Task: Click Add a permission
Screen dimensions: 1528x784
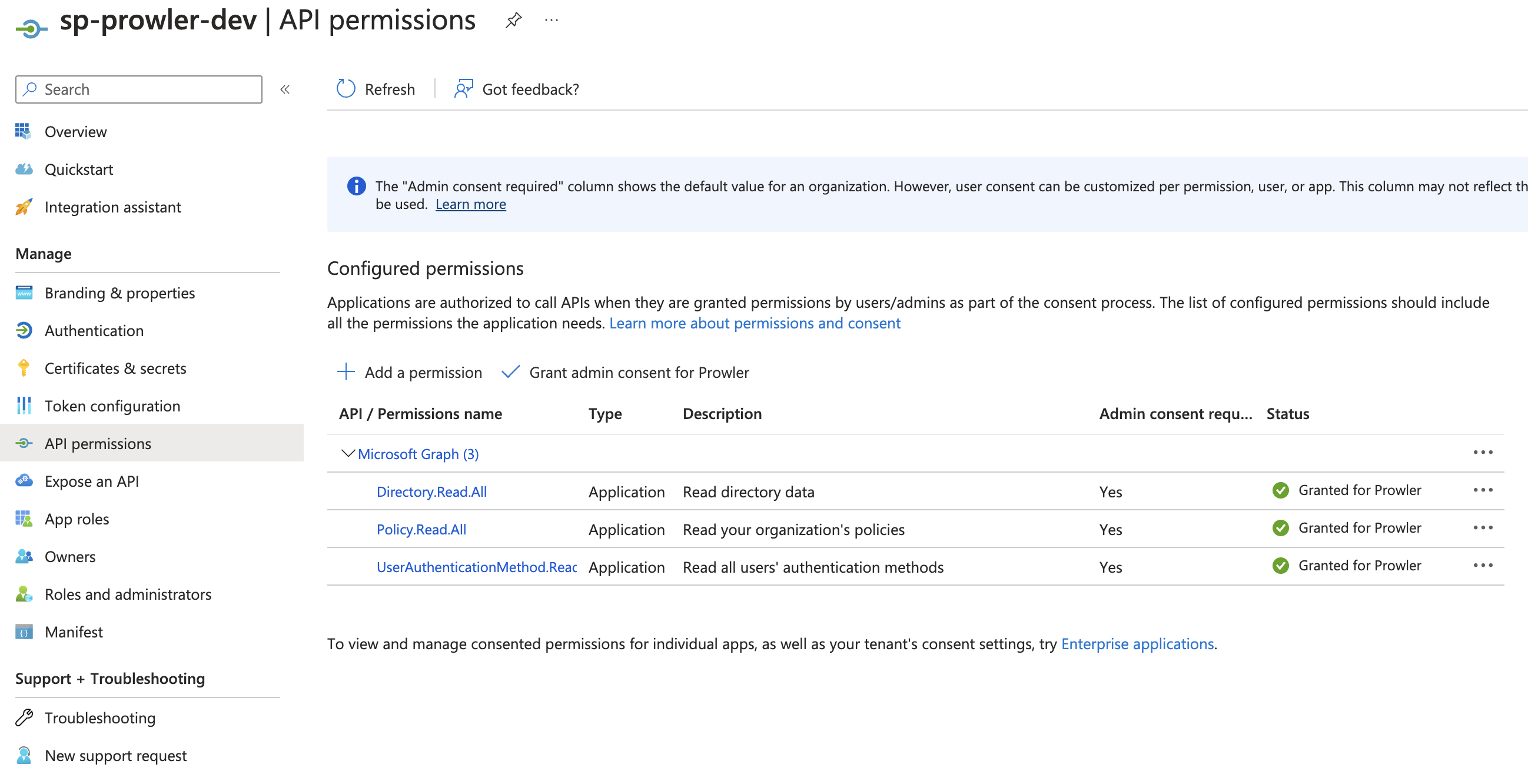Action: tap(409, 372)
